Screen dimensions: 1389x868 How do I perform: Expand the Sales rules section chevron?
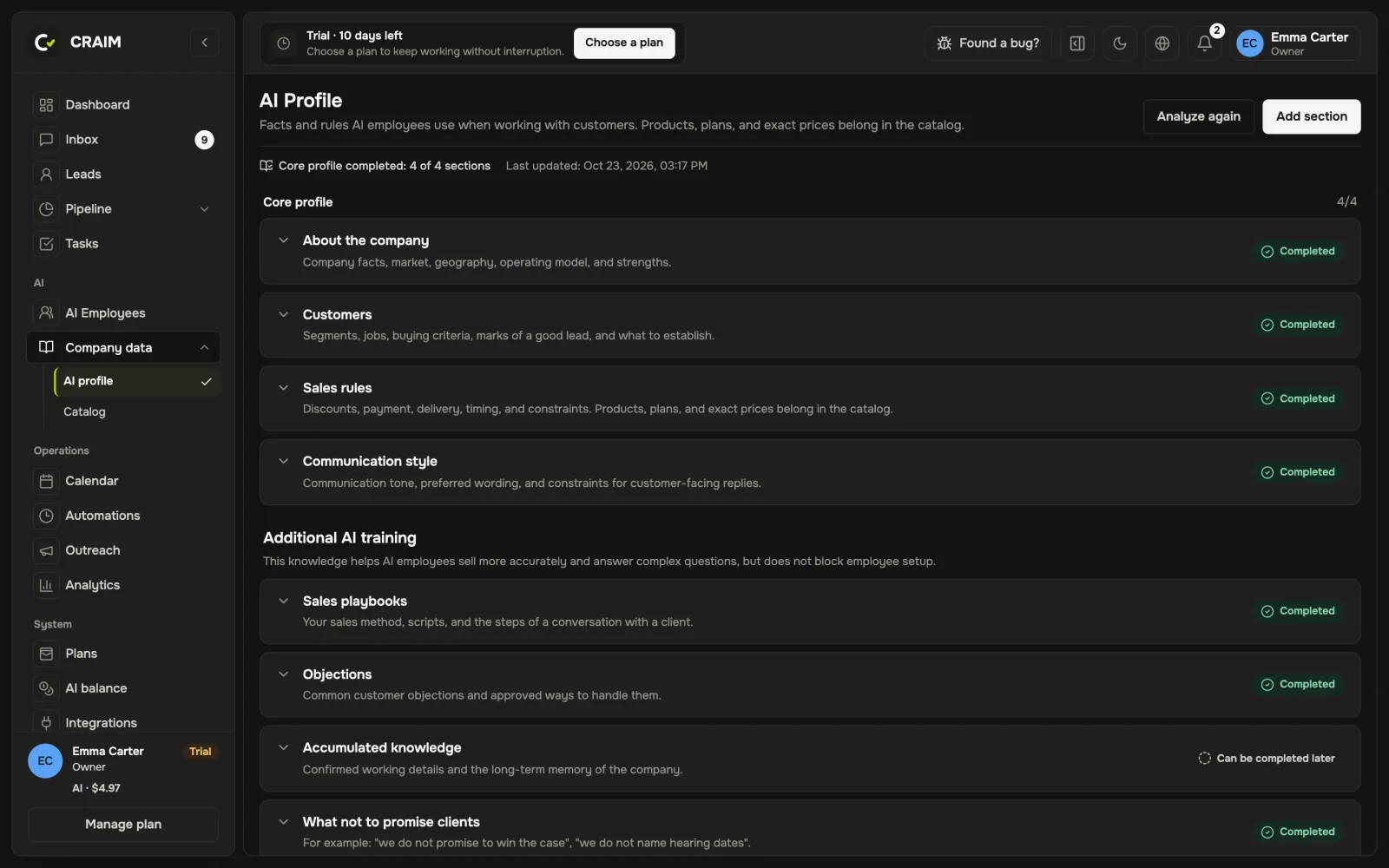tap(283, 388)
